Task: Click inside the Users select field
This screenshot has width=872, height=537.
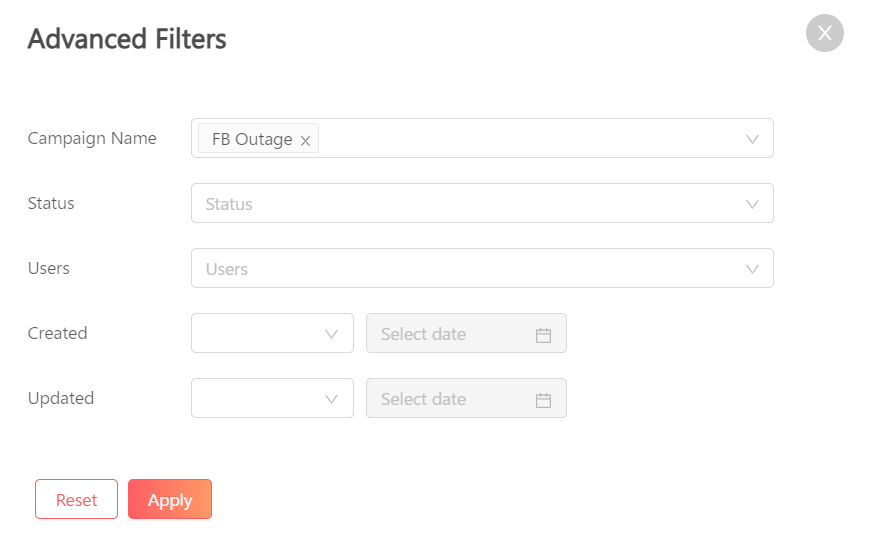Action: [482, 268]
